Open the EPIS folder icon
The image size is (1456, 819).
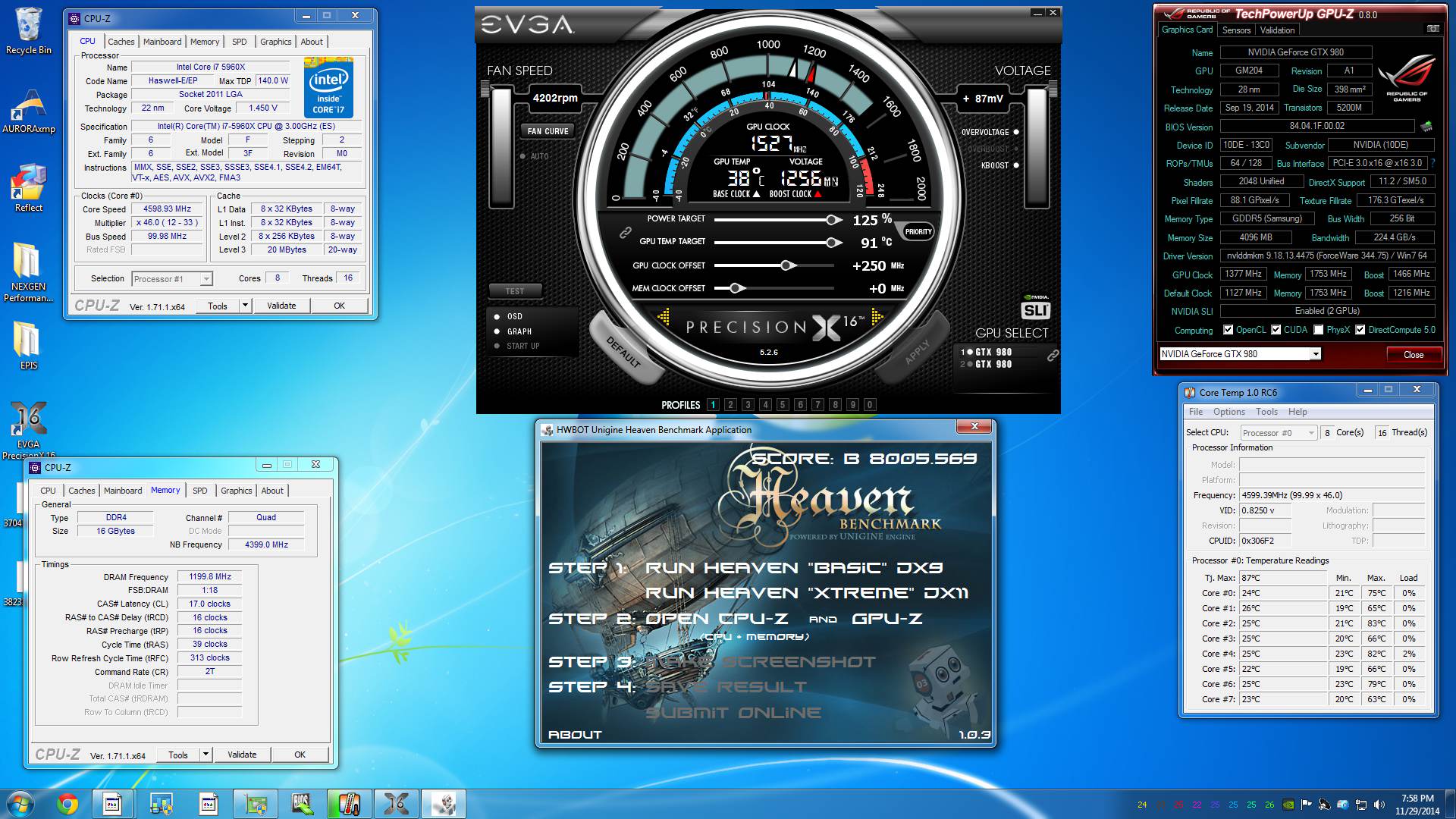click(x=29, y=346)
